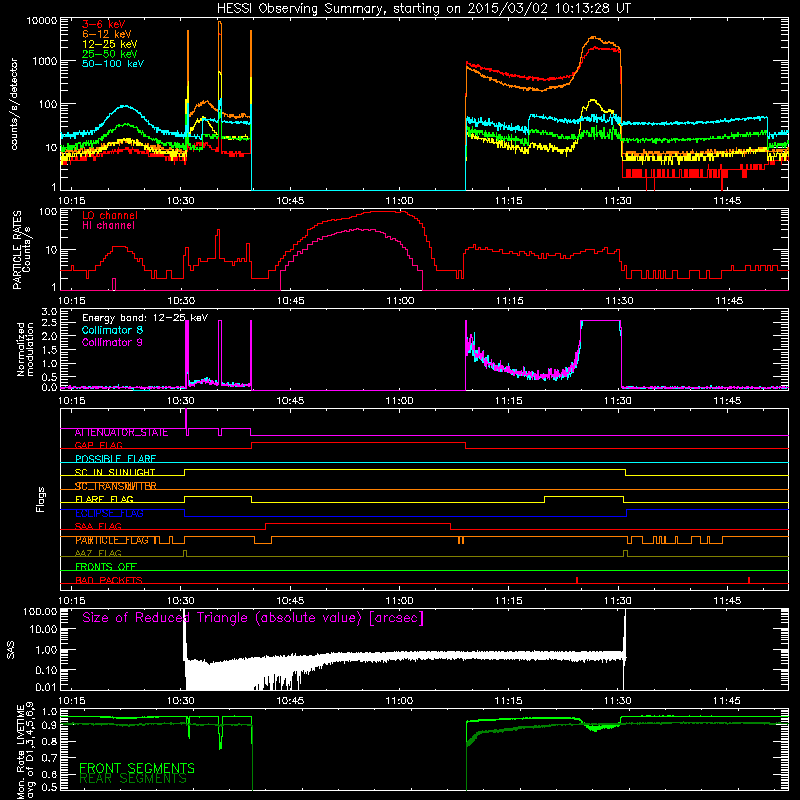This screenshot has width=800, height=800.
Task: Click the 11:30 tick under the flags panel
Action: 618,601
